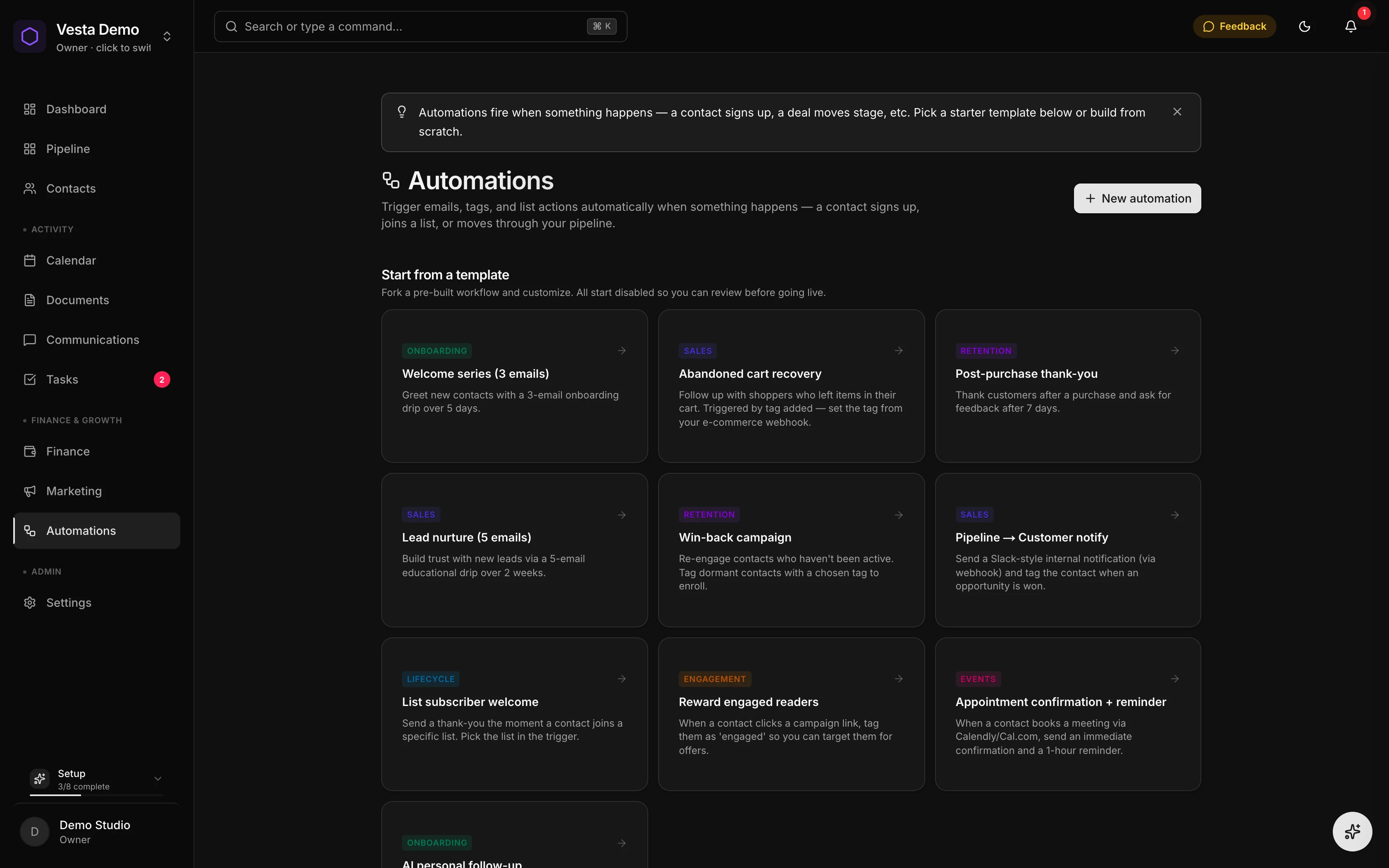Open the AI personal follow-up arrow
This screenshot has height=868, width=1389.
point(622,843)
